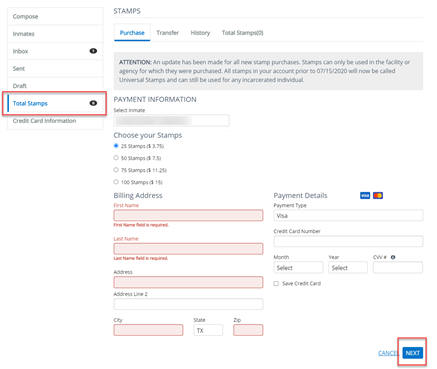This screenshot has width=437, height=369.
Task: Click the Inbox count badge icon
Action: click(x=93, y=51)
